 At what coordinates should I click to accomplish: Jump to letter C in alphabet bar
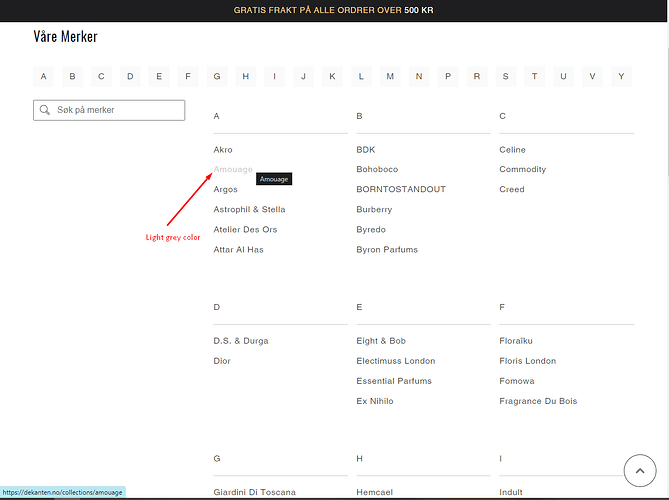pos(101,76)
